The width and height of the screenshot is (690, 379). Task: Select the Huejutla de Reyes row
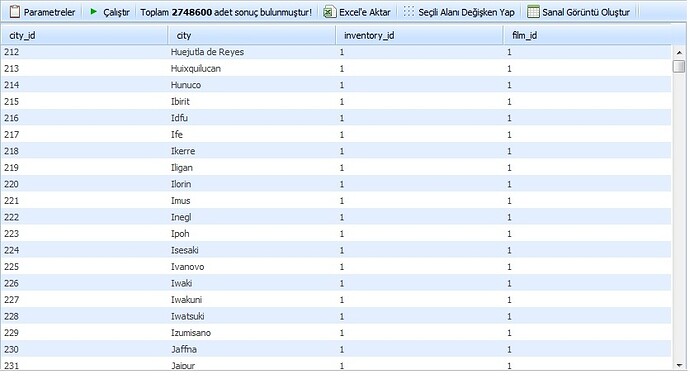pyautogui.click(x=336, y=52)
